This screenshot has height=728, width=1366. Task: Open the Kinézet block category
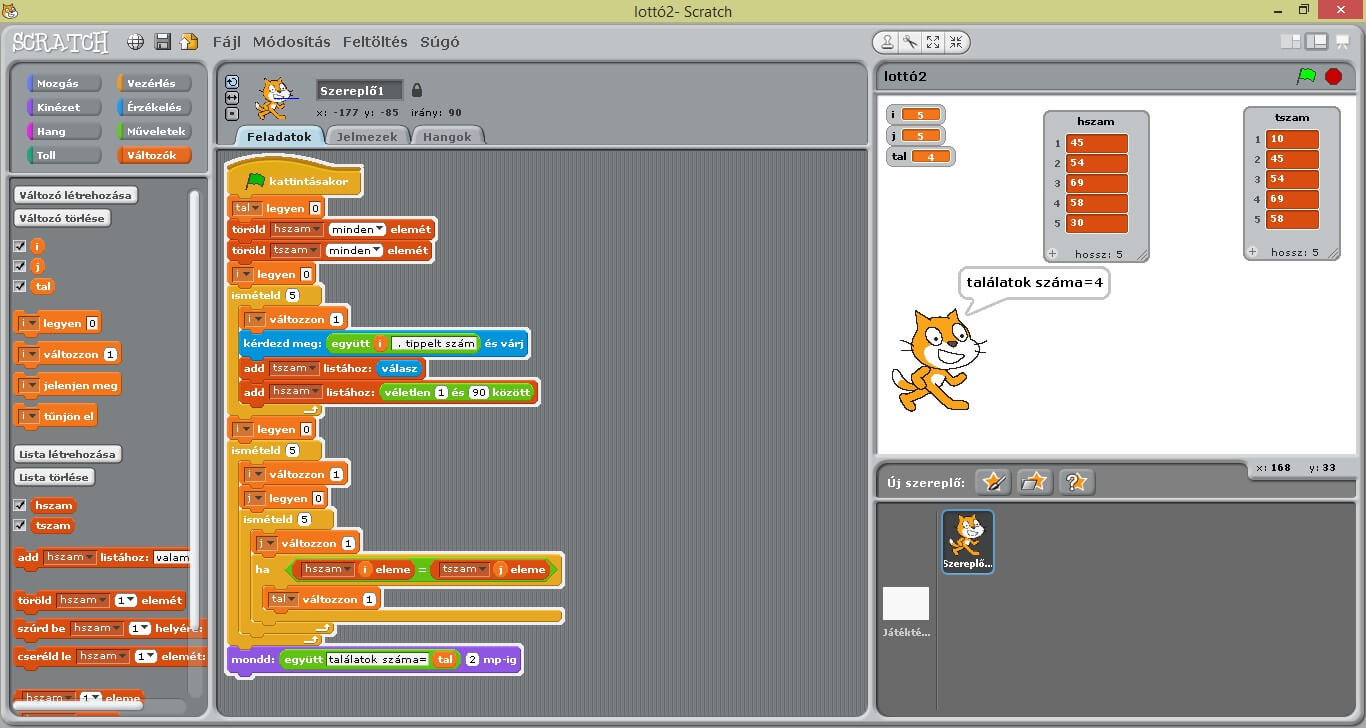point(65,108)
